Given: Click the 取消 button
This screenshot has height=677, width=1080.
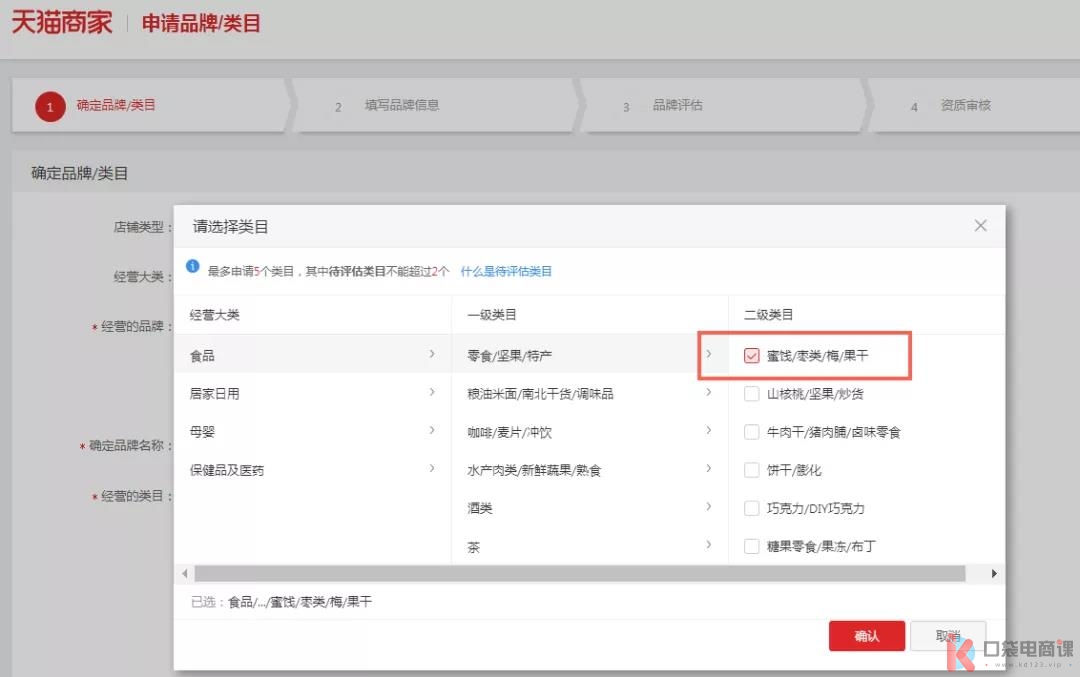Looking at the screenshot, I should pos(948,636).
